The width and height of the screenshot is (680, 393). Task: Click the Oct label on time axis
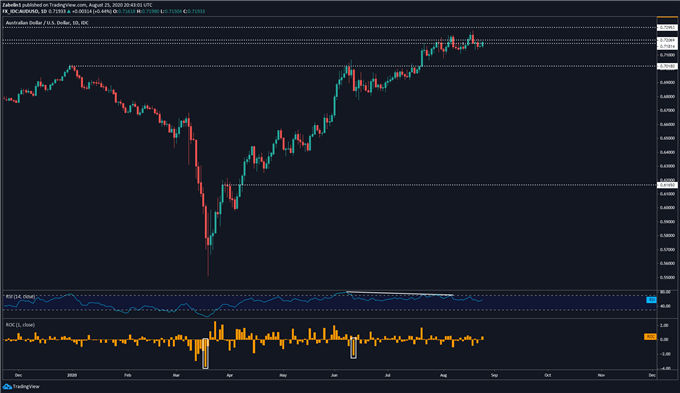[x=548, y=375]
